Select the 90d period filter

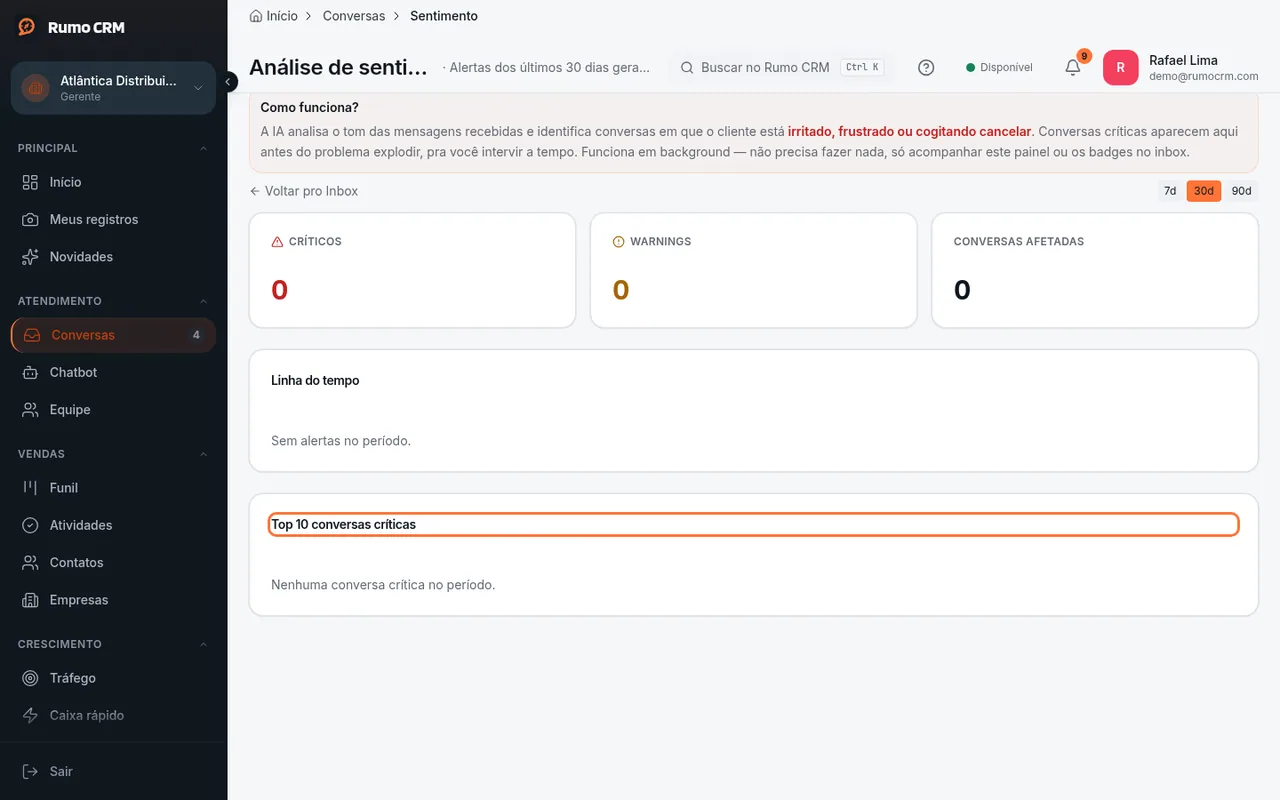[1241, 191]
